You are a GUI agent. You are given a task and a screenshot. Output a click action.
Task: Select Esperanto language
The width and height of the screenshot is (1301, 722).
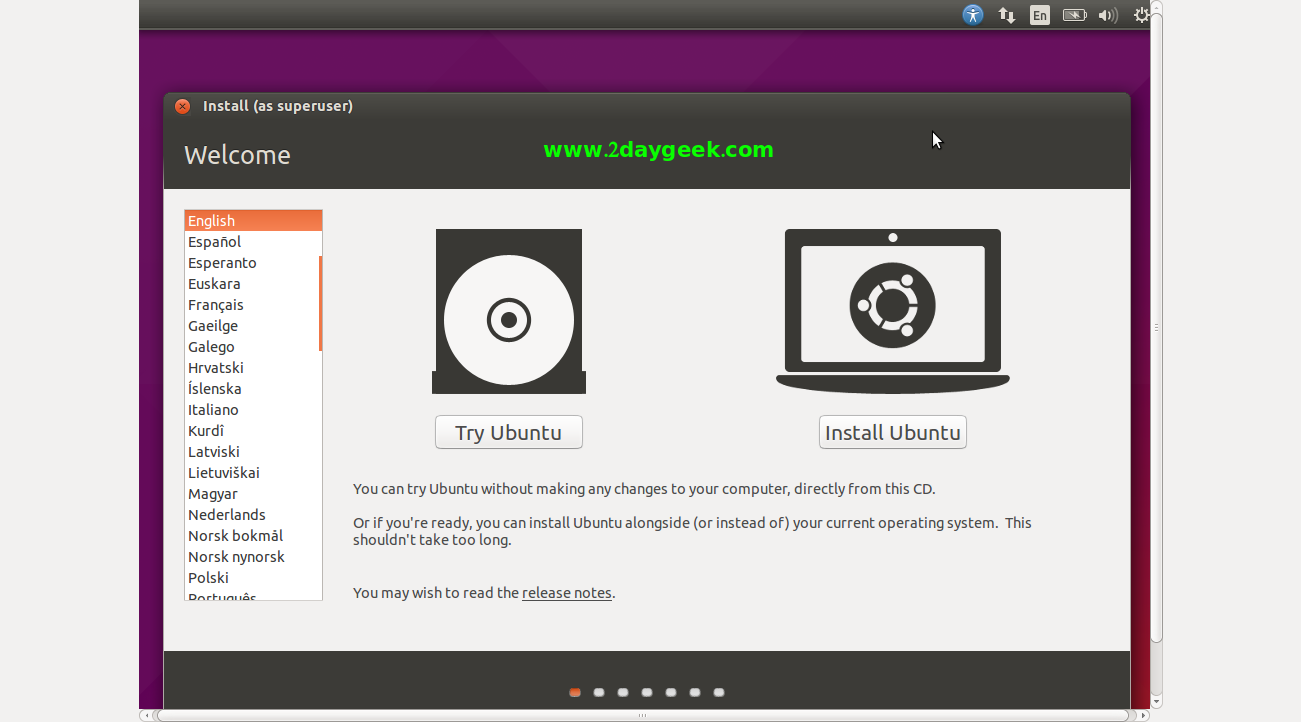pos(252,263)
